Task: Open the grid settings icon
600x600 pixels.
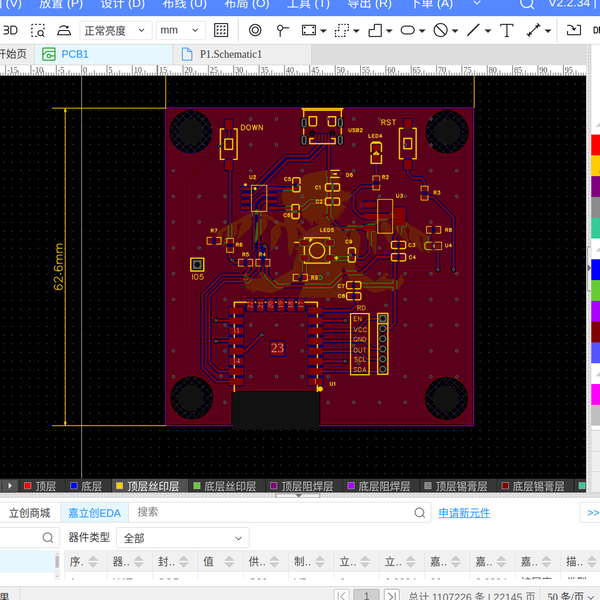Action: (x=221, y=30)
